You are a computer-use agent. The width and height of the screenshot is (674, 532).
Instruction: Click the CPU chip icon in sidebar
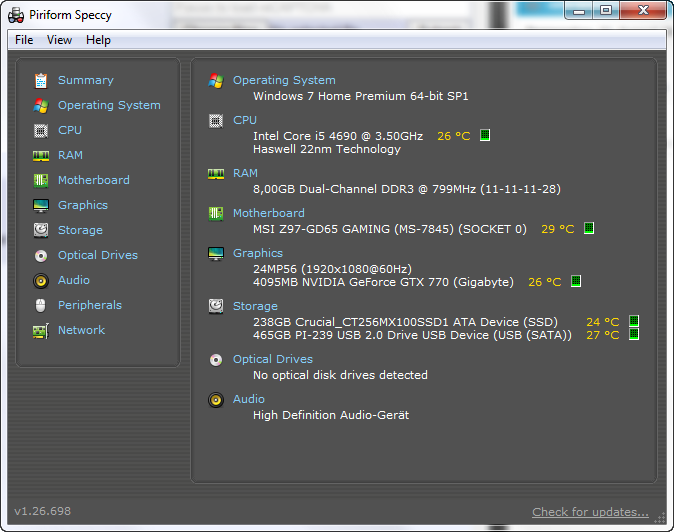pos(41,130)
